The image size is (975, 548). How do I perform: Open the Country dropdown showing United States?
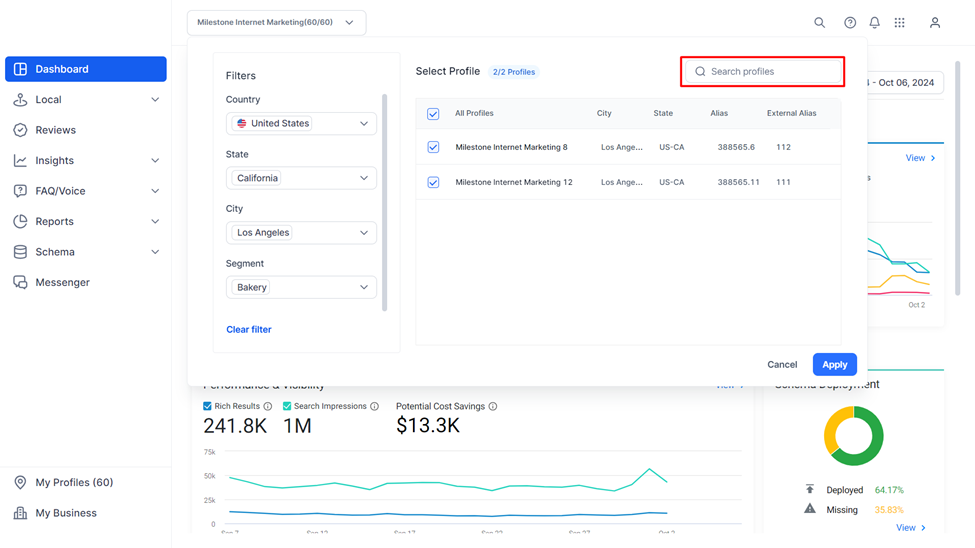[301, 123]
